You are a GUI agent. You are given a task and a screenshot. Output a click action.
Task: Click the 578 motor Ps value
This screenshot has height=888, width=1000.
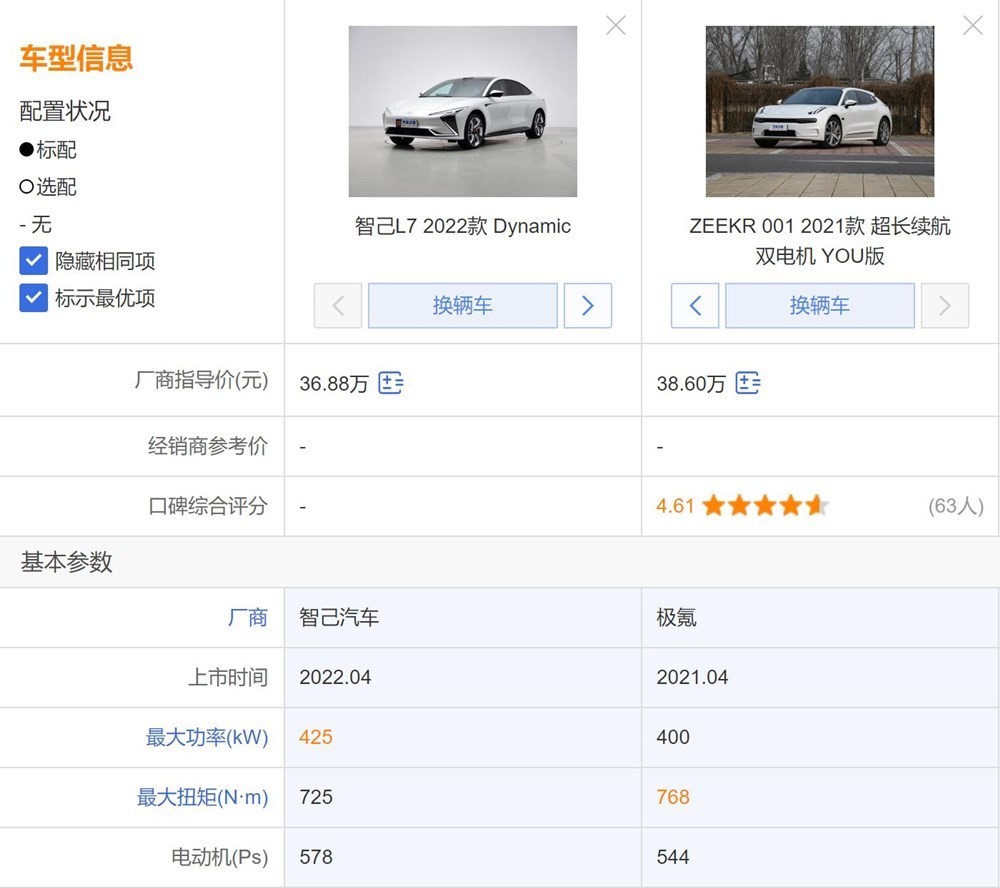click(x=316, y=857)
